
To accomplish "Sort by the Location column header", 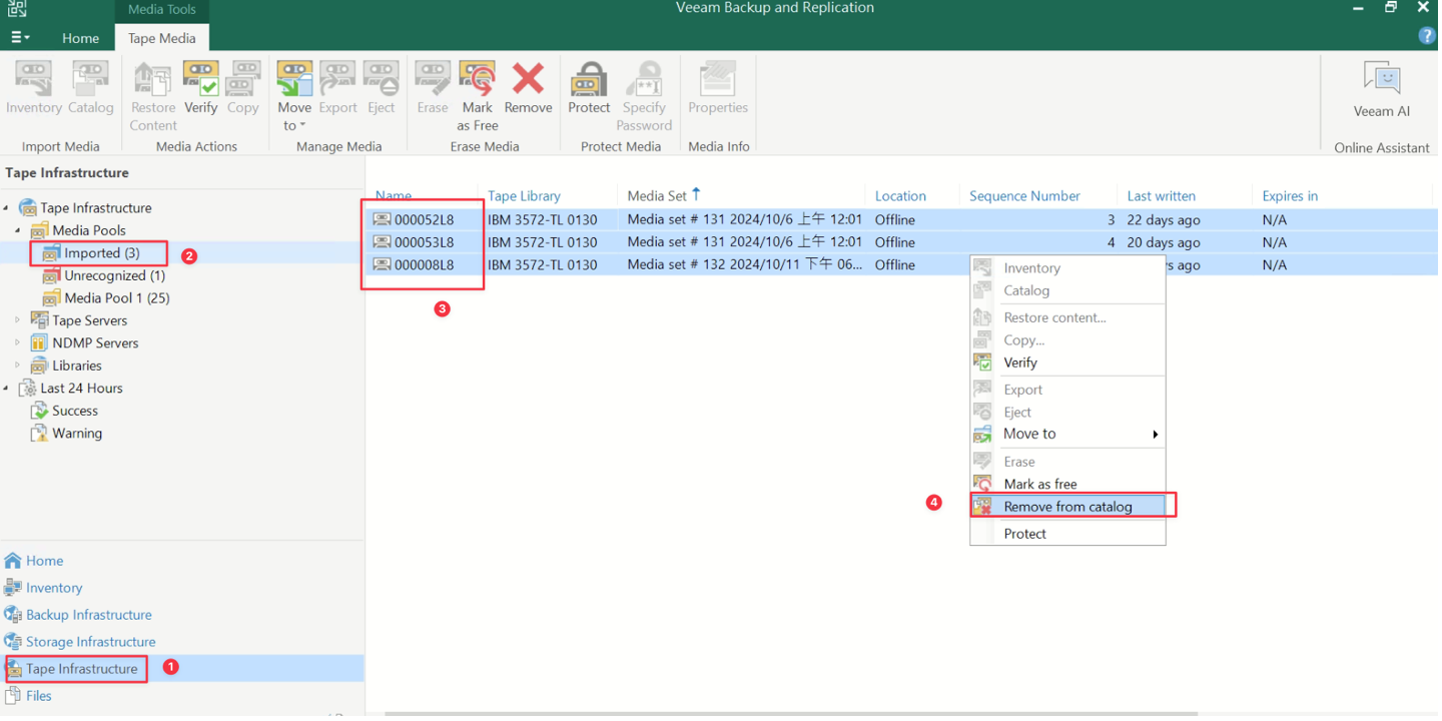I will (x=900, y=196).
